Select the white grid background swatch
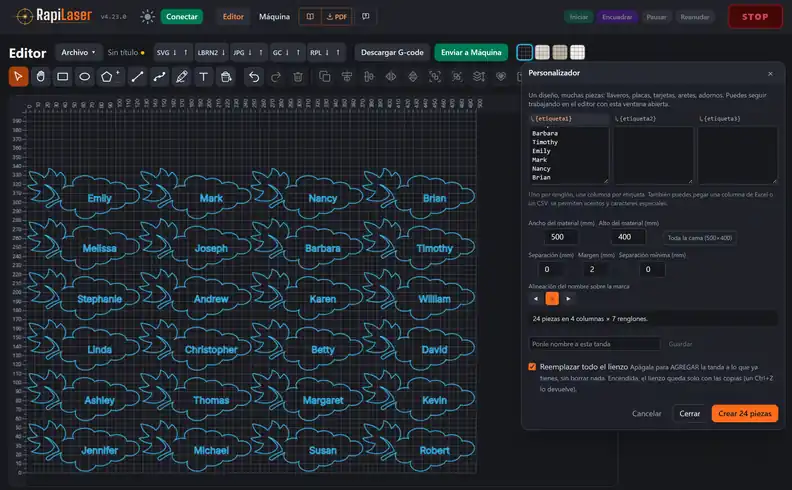 (577, 52)
